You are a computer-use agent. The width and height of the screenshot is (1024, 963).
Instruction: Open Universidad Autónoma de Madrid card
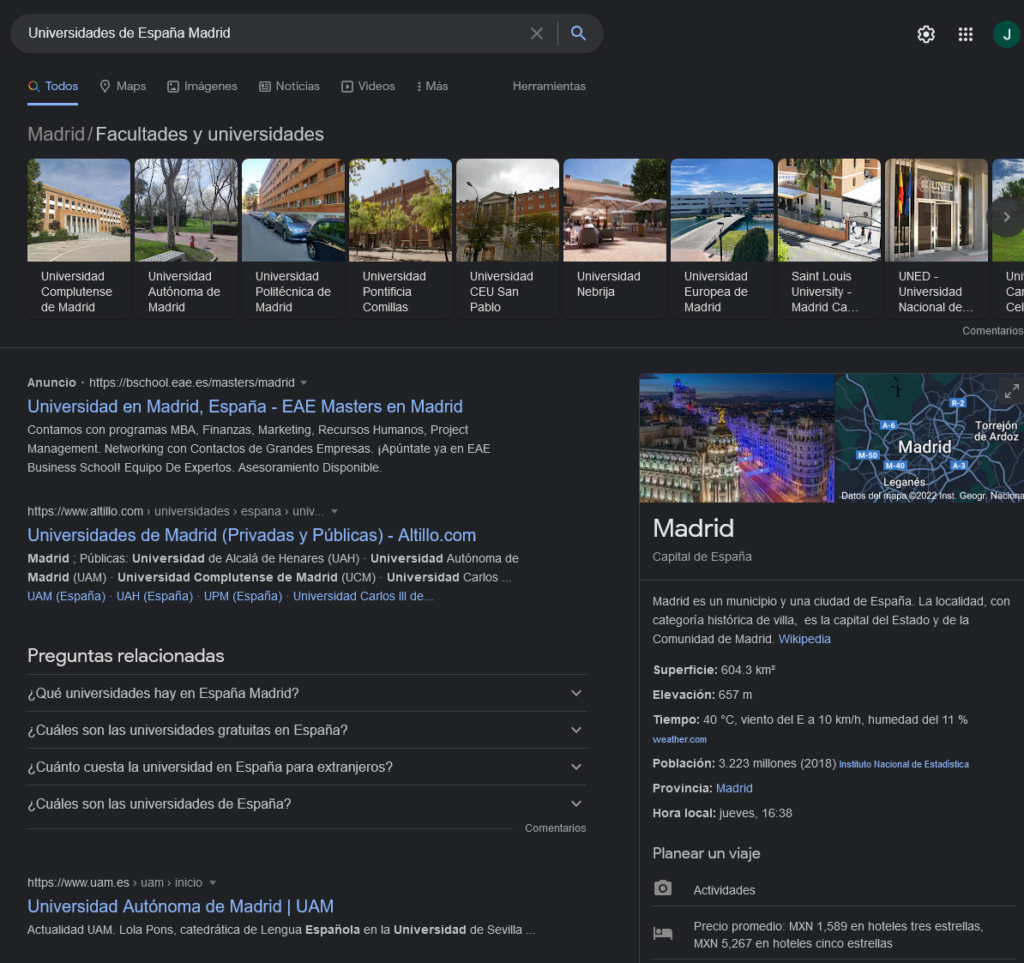[x=186, y=238]
